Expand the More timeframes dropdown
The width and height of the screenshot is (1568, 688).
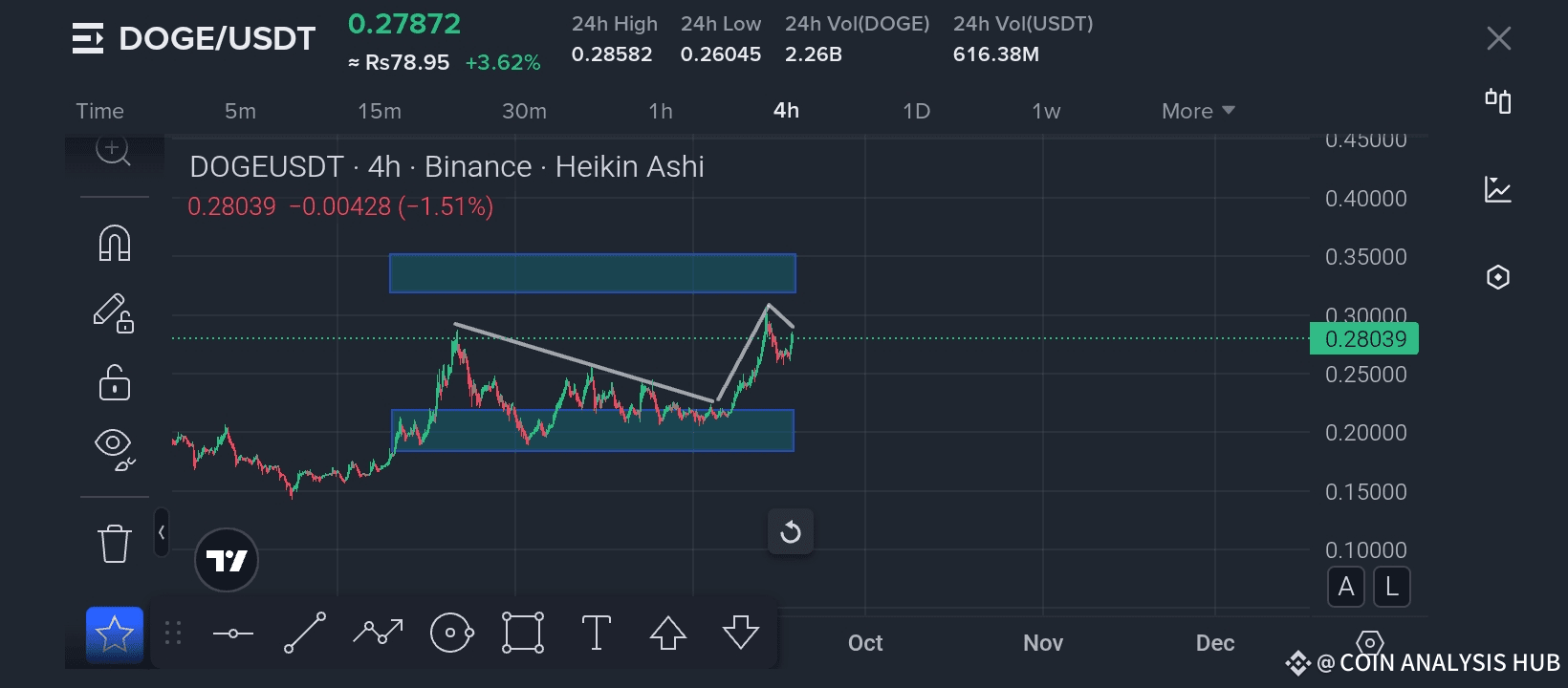(x=1198, y=111)
